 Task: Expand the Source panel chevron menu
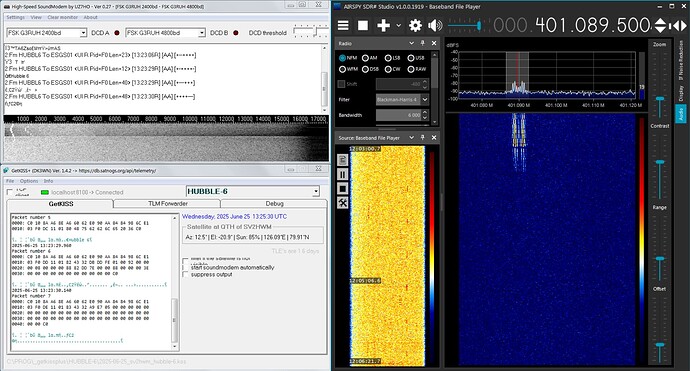[411, 138]
